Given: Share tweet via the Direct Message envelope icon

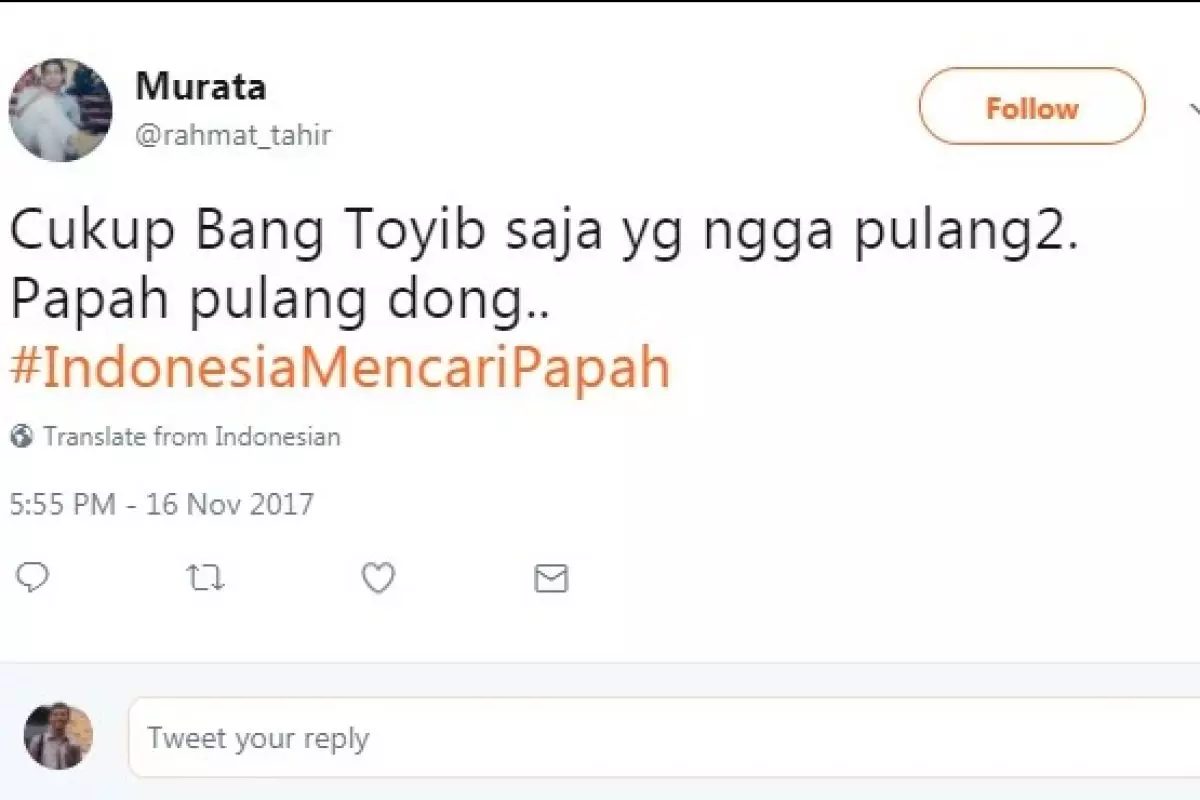Looking at the screenshot, I should pyautogui.click(x=549, y=578).
